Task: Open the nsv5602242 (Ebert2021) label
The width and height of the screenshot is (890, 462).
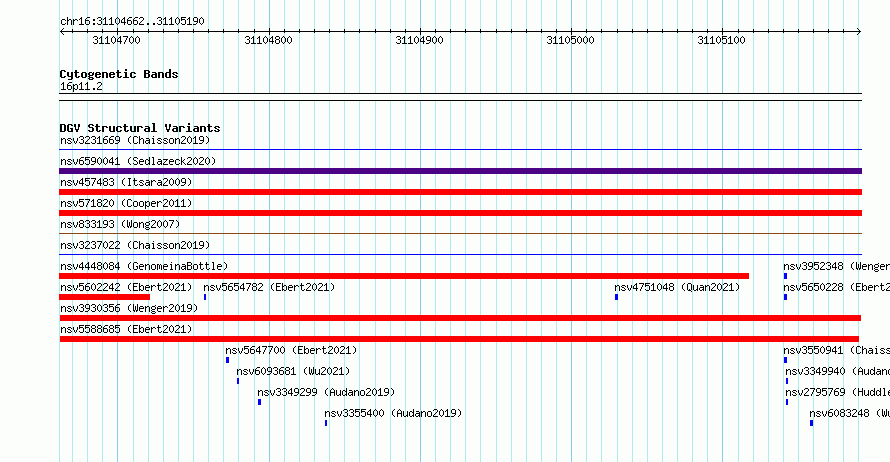Action: [126, 287]
